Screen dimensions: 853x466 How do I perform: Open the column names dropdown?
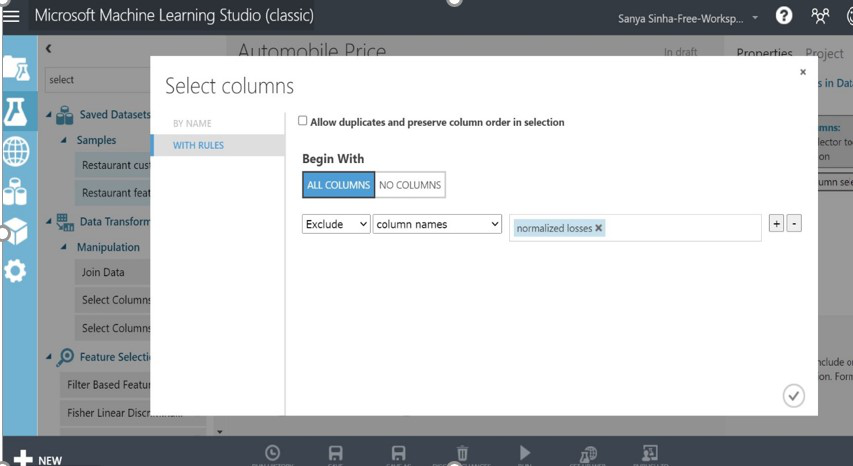coord(437,225)
